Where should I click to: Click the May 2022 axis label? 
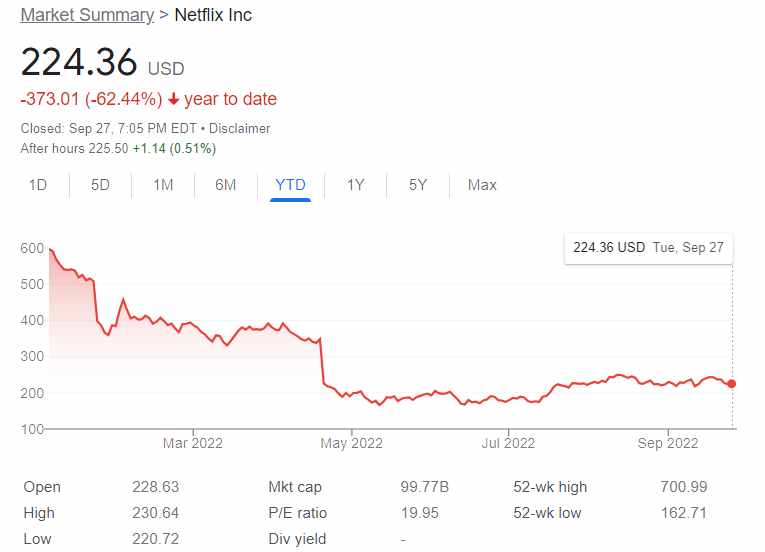353,443
